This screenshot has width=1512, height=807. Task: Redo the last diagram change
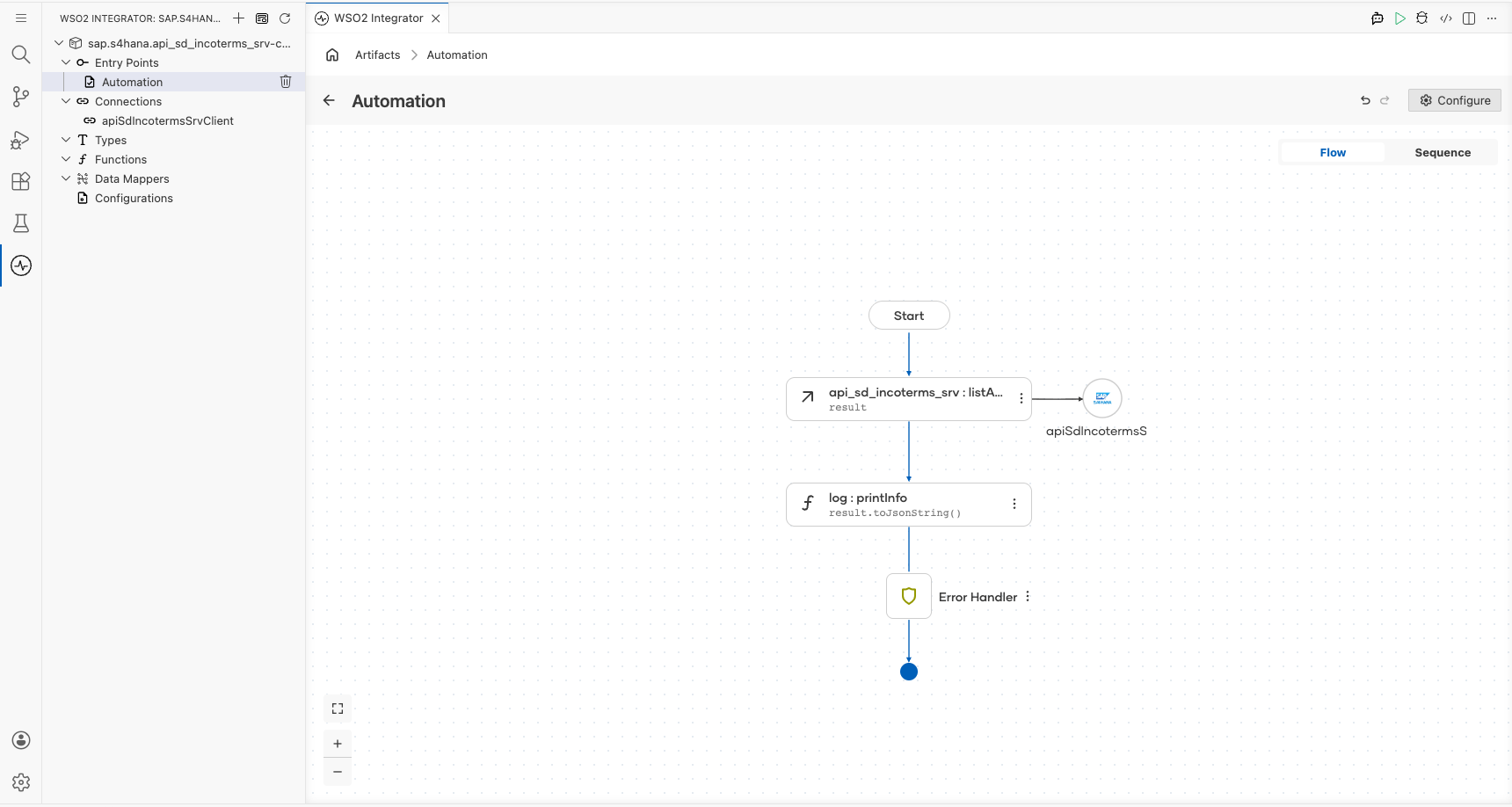coord(1385,100)
